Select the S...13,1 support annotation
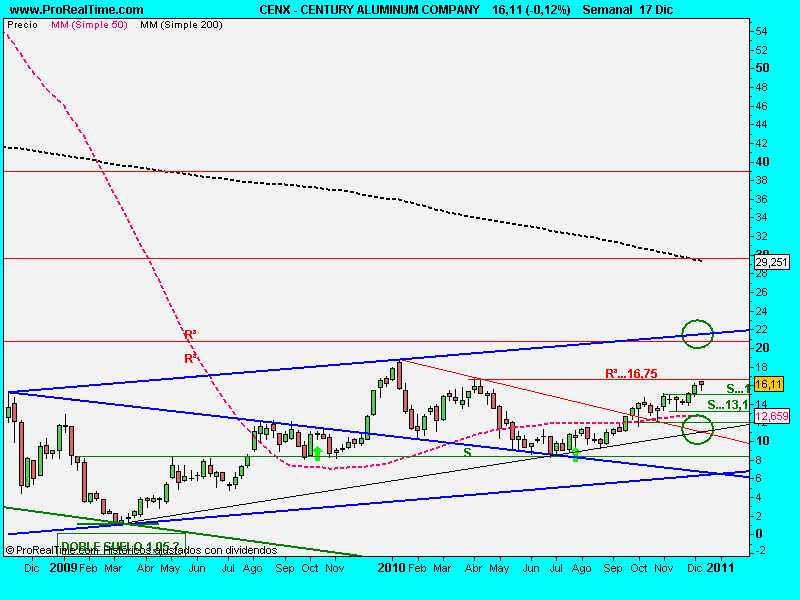This screenshot has width=800, height=600. coord(728,405)
